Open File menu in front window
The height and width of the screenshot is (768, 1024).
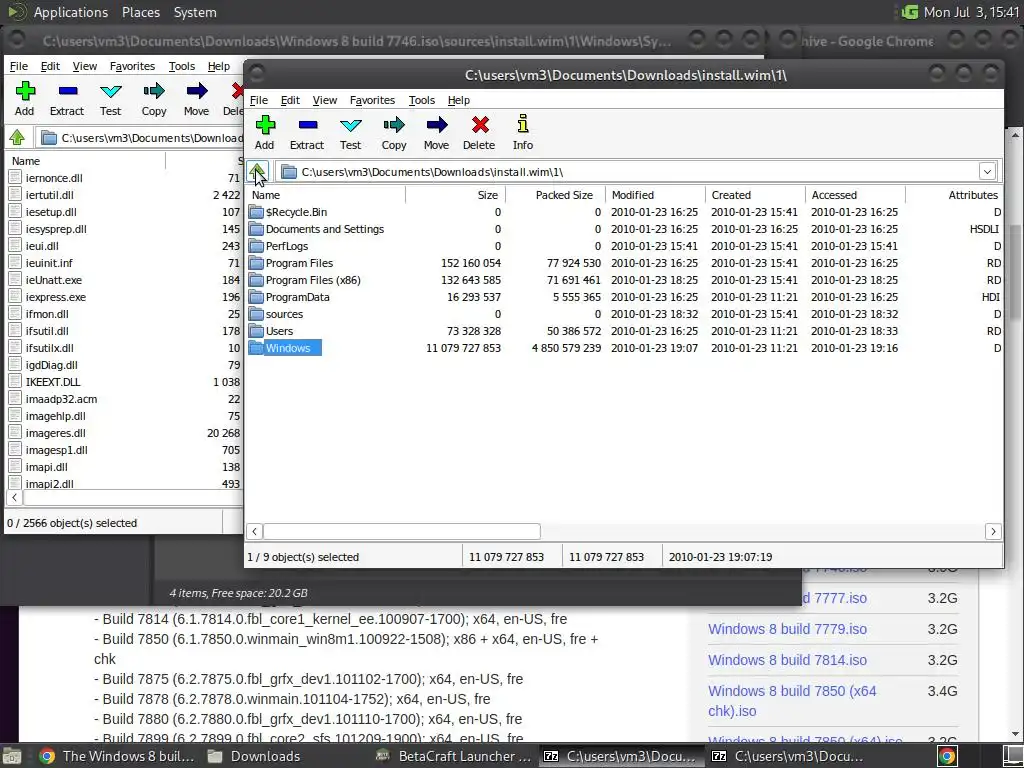[259, 100]
